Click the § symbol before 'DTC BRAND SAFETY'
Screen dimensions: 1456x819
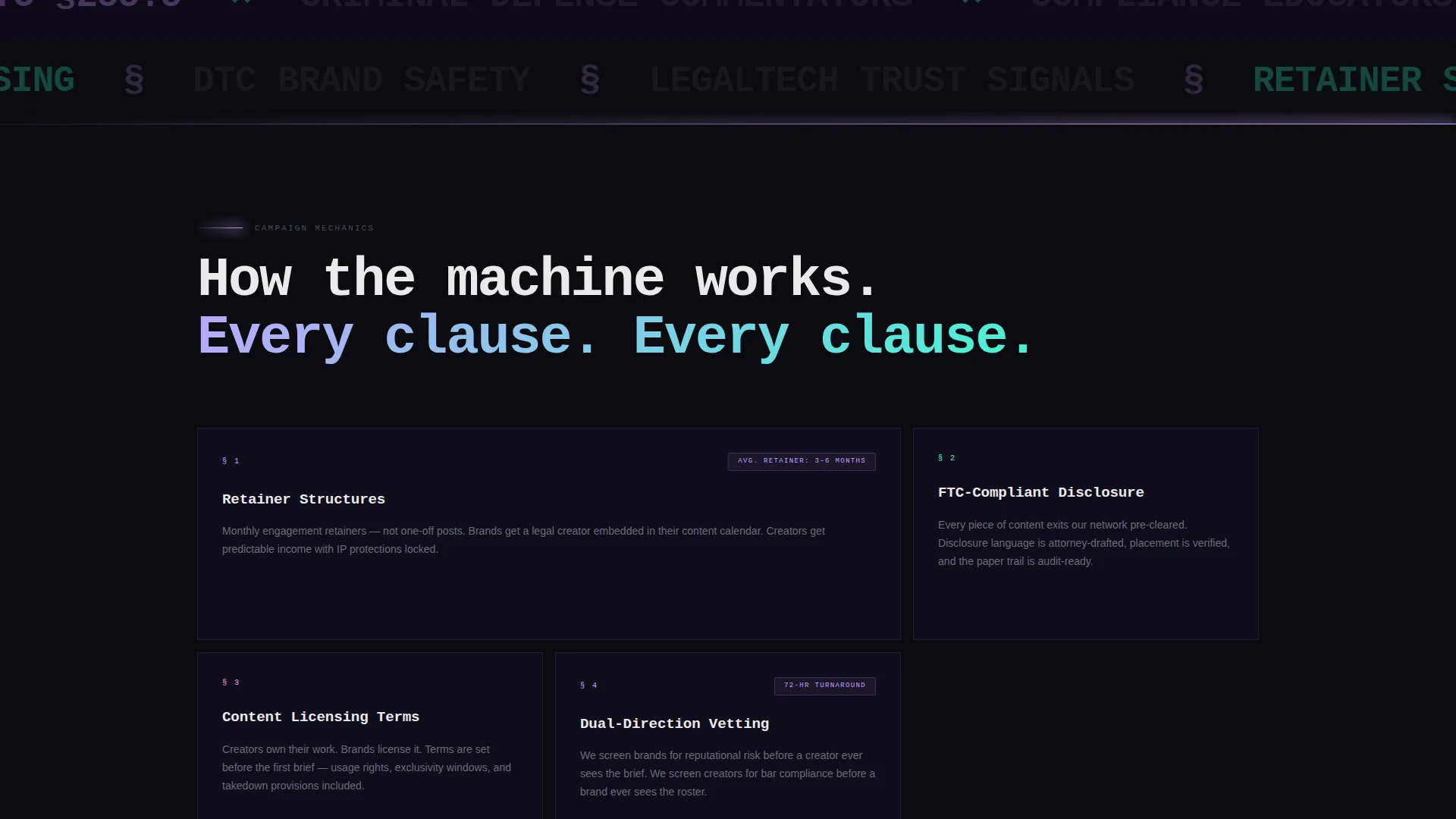[134, 80]
